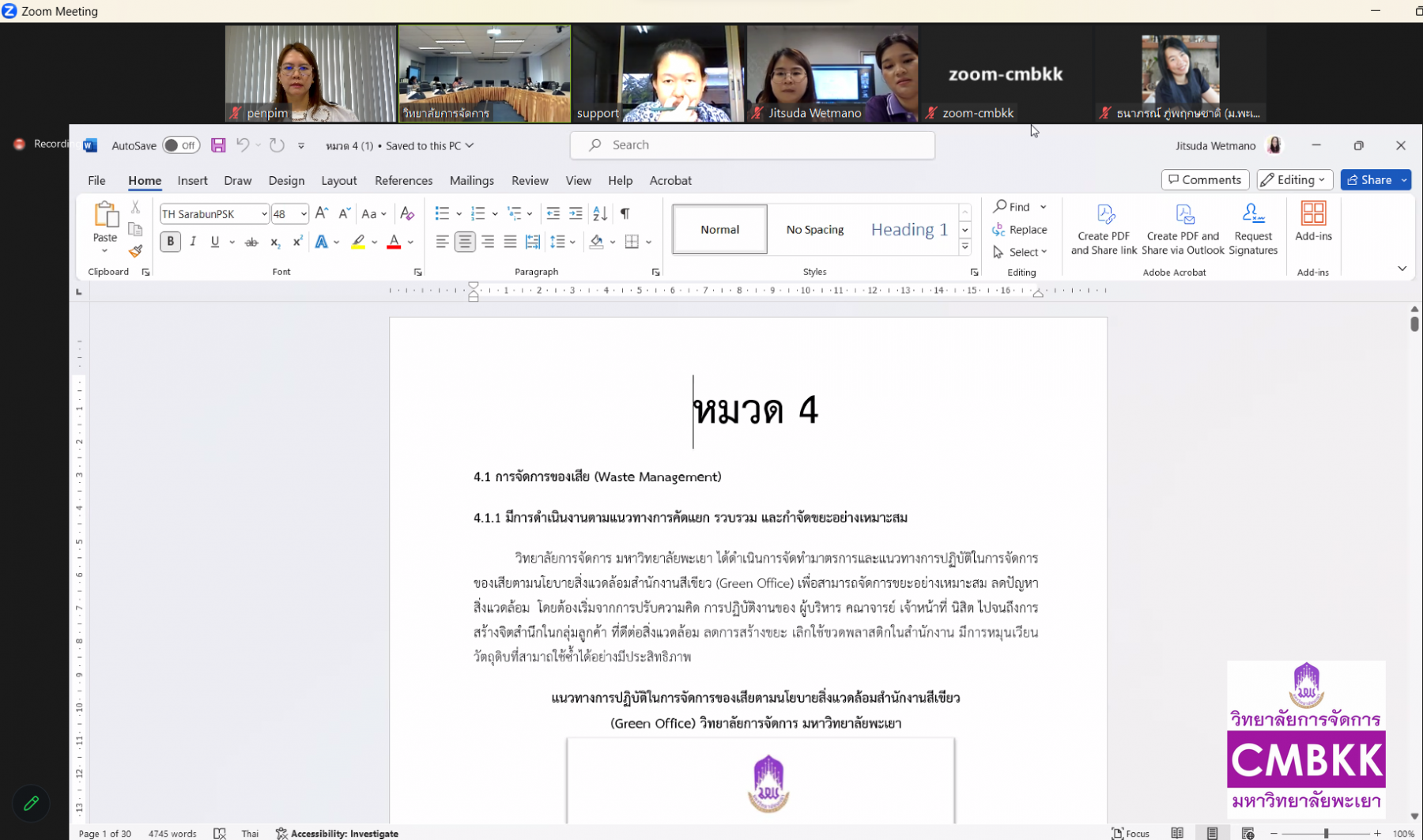The width and height of the screenshot is (1423, 840).
Task: Click Create PDF and Share link
Action: click(x=1104, y=229)
